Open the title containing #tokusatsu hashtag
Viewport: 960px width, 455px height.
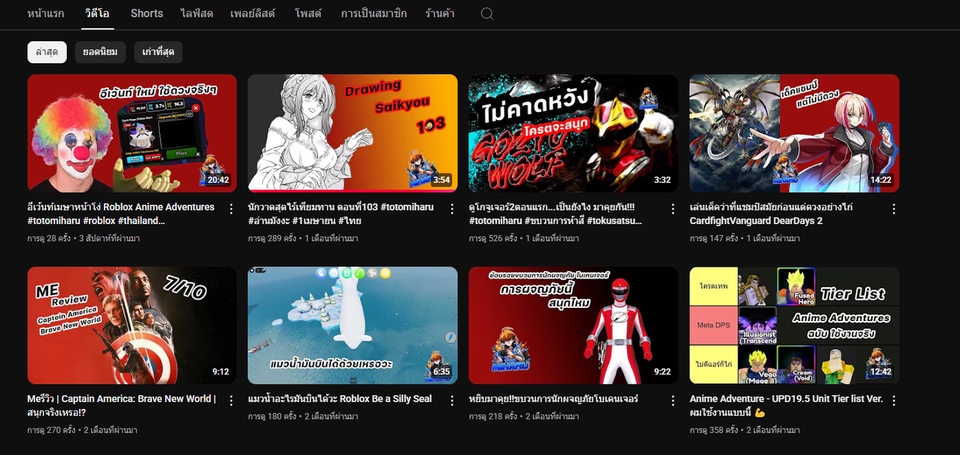click(555, 214)
